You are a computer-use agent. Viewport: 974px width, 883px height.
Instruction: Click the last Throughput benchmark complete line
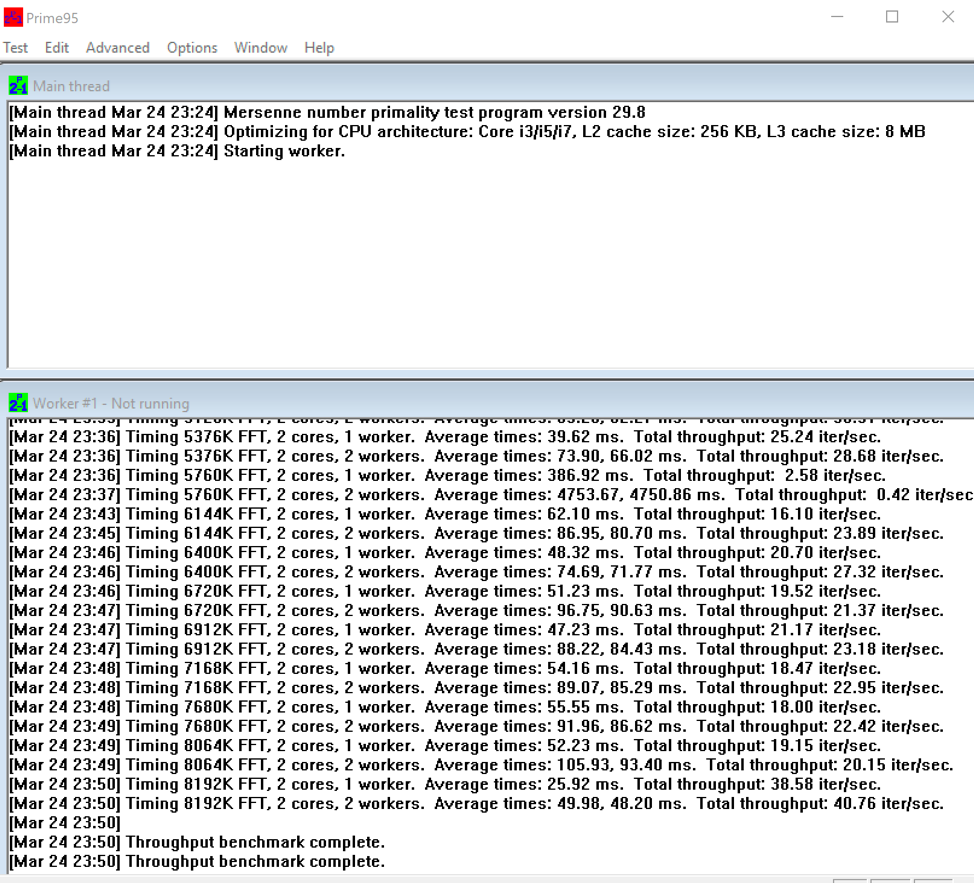[197, 862]
